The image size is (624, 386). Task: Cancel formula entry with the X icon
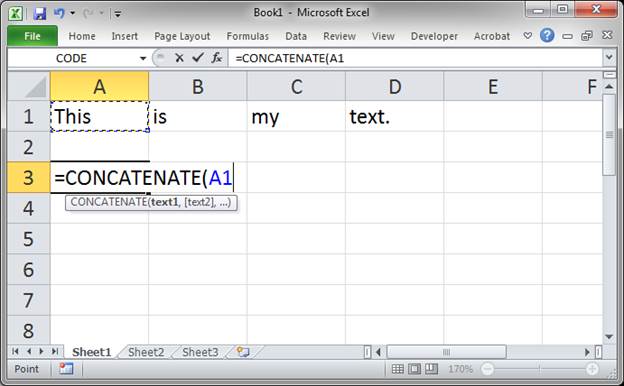click(179, 58)
